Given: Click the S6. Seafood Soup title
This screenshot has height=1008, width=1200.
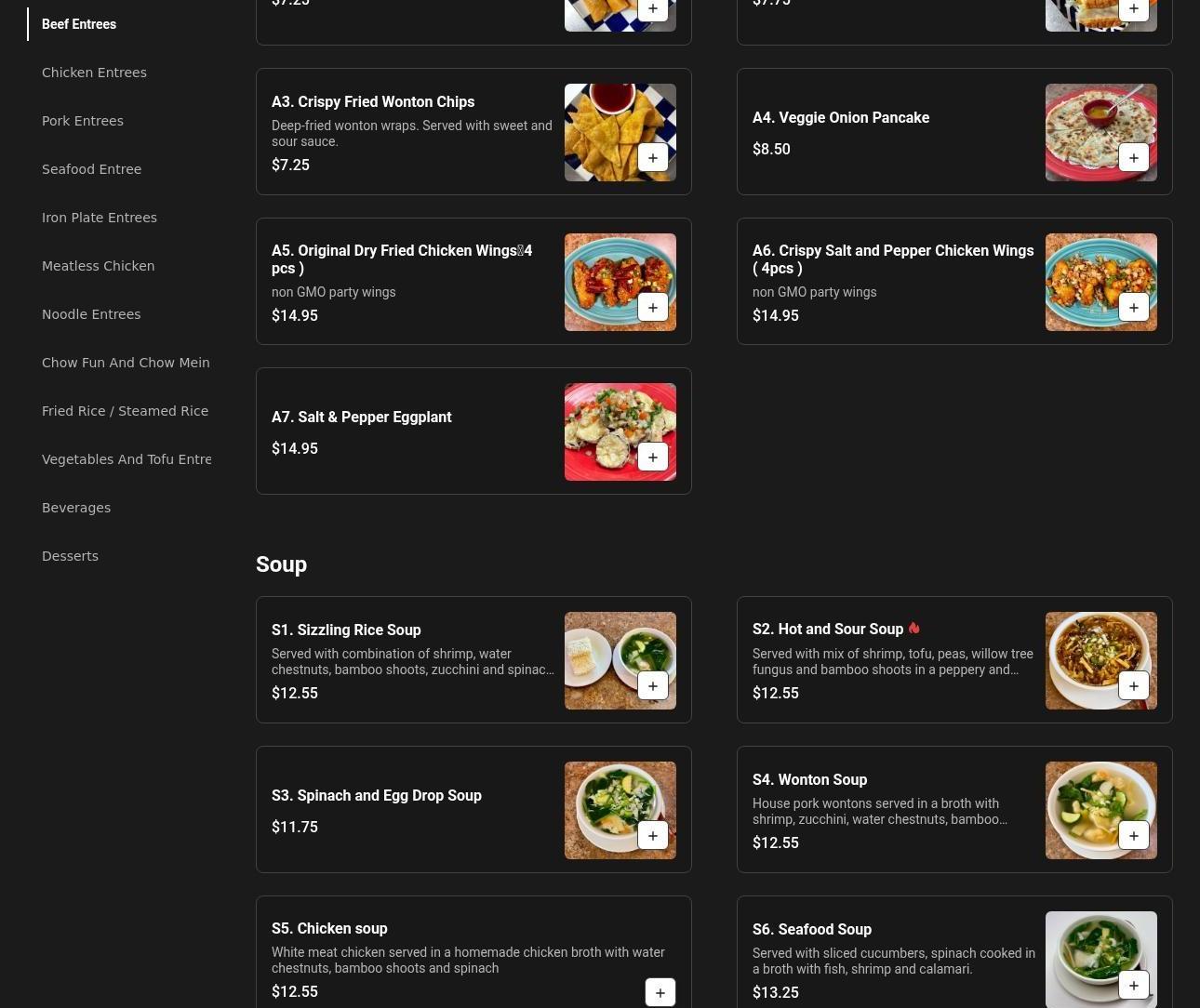Looking at the screenshot, I should click(812, 930).
